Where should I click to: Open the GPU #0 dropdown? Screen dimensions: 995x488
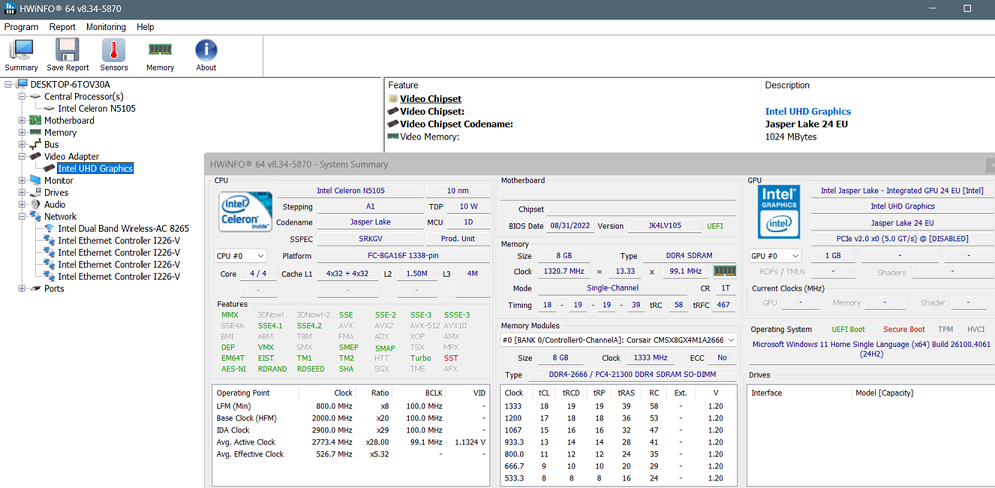point(777,256)
